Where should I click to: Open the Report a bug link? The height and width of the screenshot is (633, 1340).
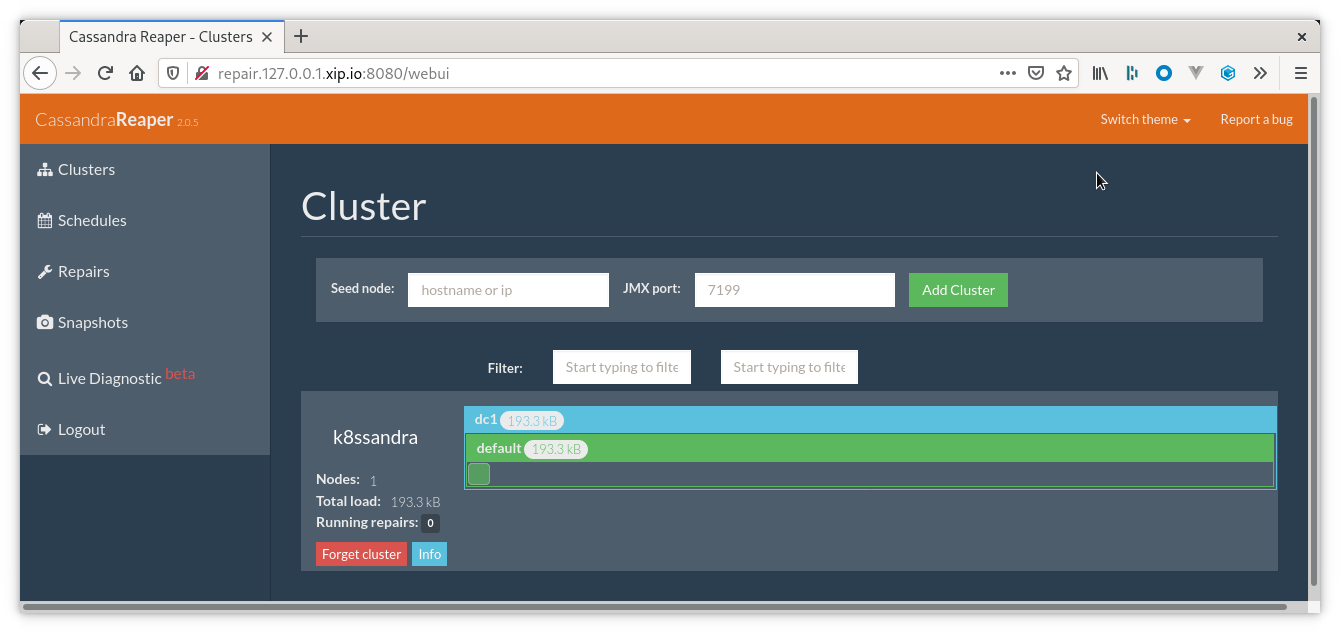pyautogui.click(x=1256, y=119)
